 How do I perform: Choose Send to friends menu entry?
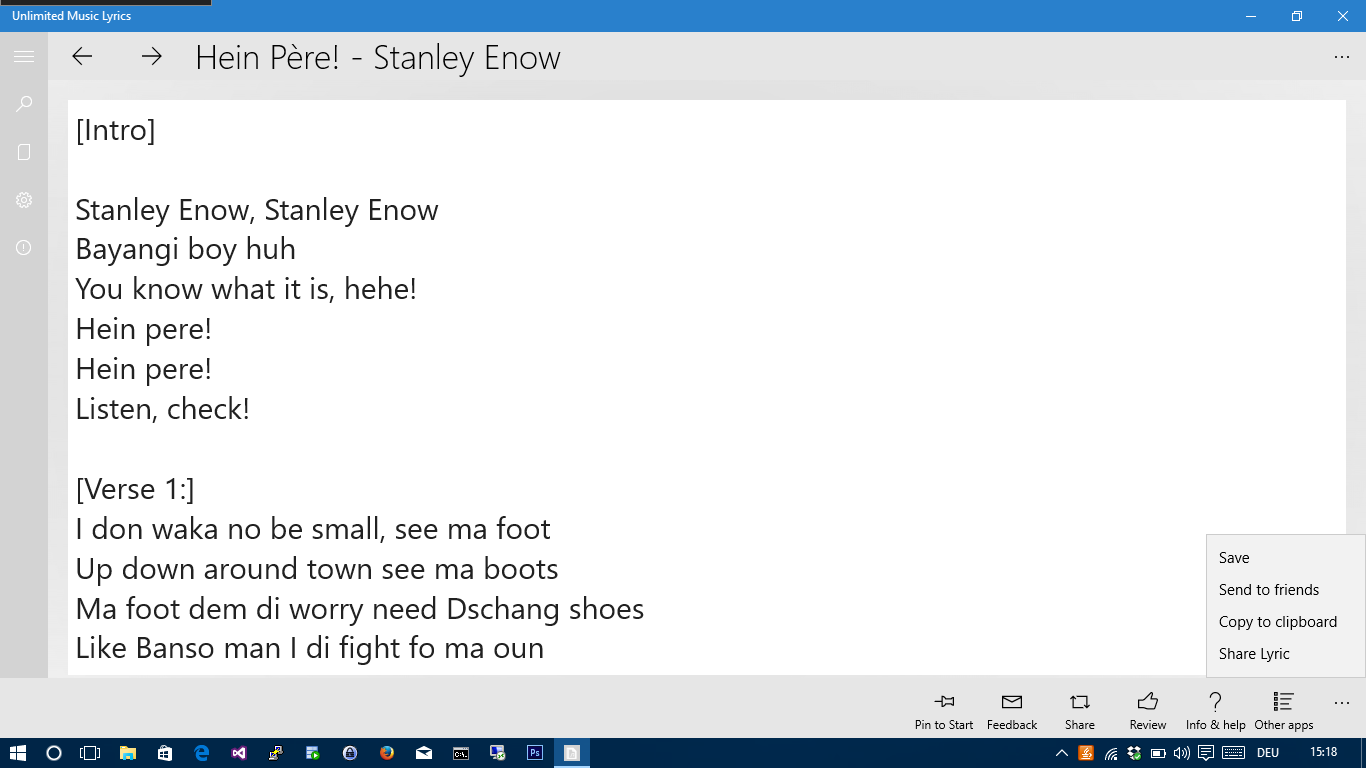(x=1269, y=590)
